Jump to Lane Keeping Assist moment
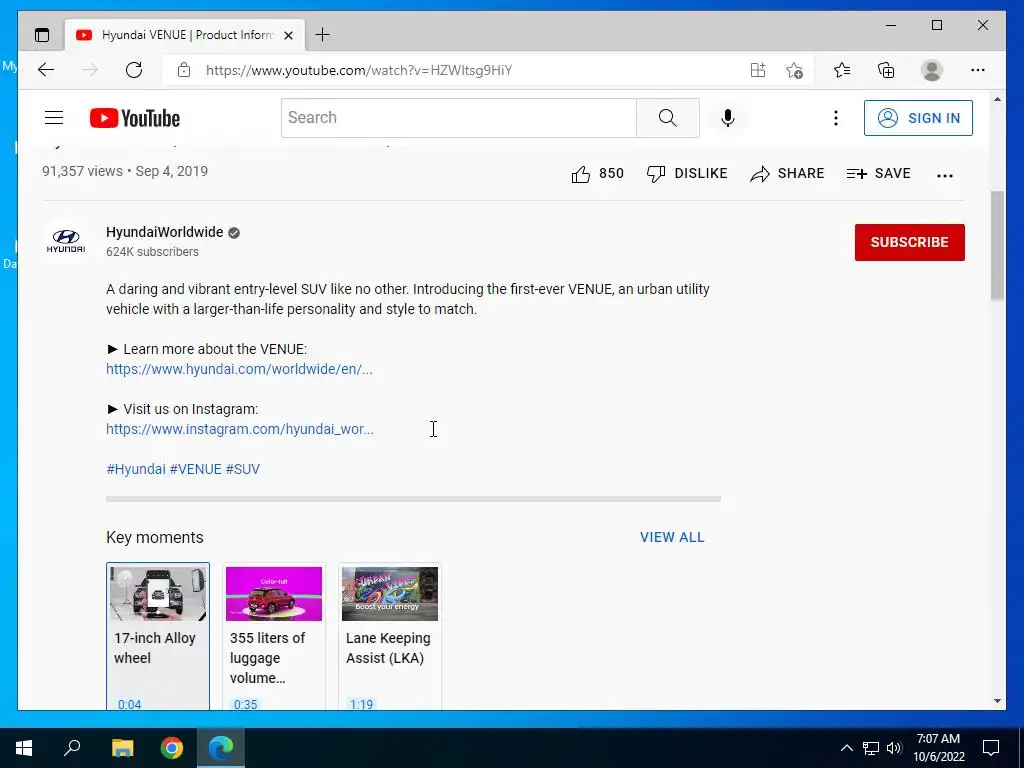Viewport: 1024px width, 768px height. [x=390, y=636]
